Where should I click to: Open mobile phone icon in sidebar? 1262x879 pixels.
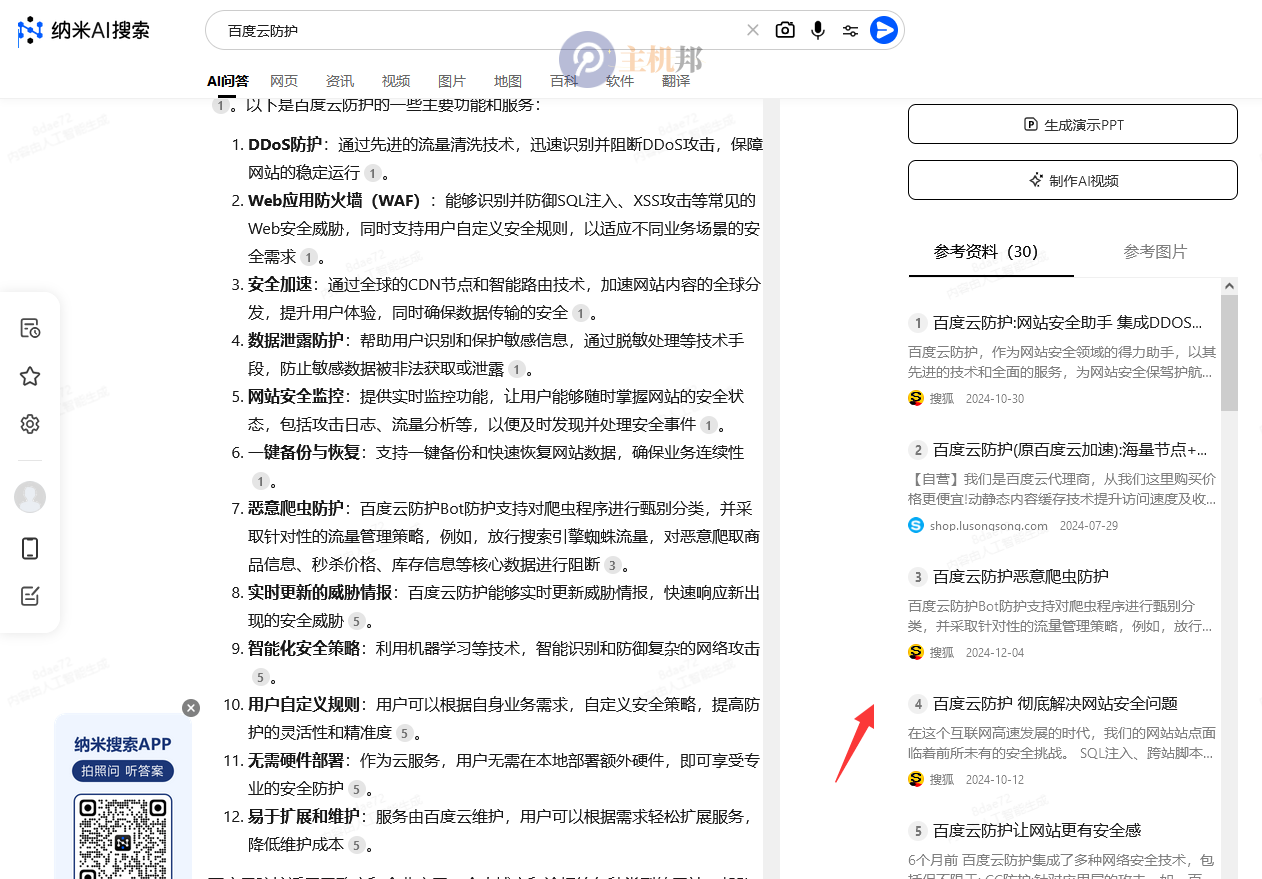(x=30, y=548)
